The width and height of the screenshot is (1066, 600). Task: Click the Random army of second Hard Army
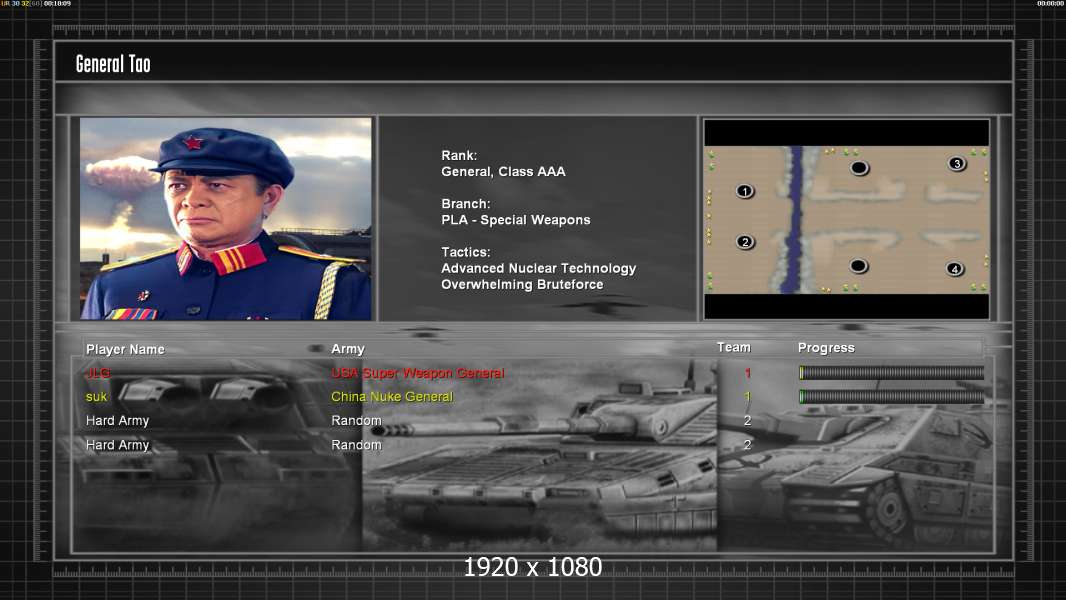click(356, 444)
